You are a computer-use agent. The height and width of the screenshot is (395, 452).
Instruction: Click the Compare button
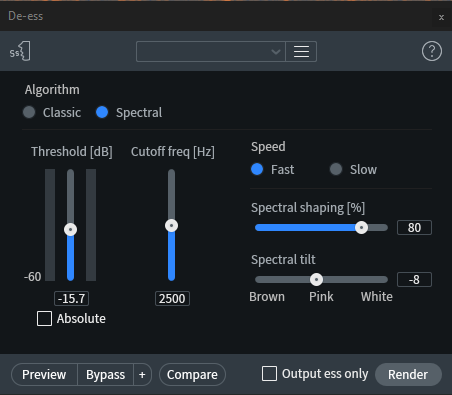click(192, 374)
